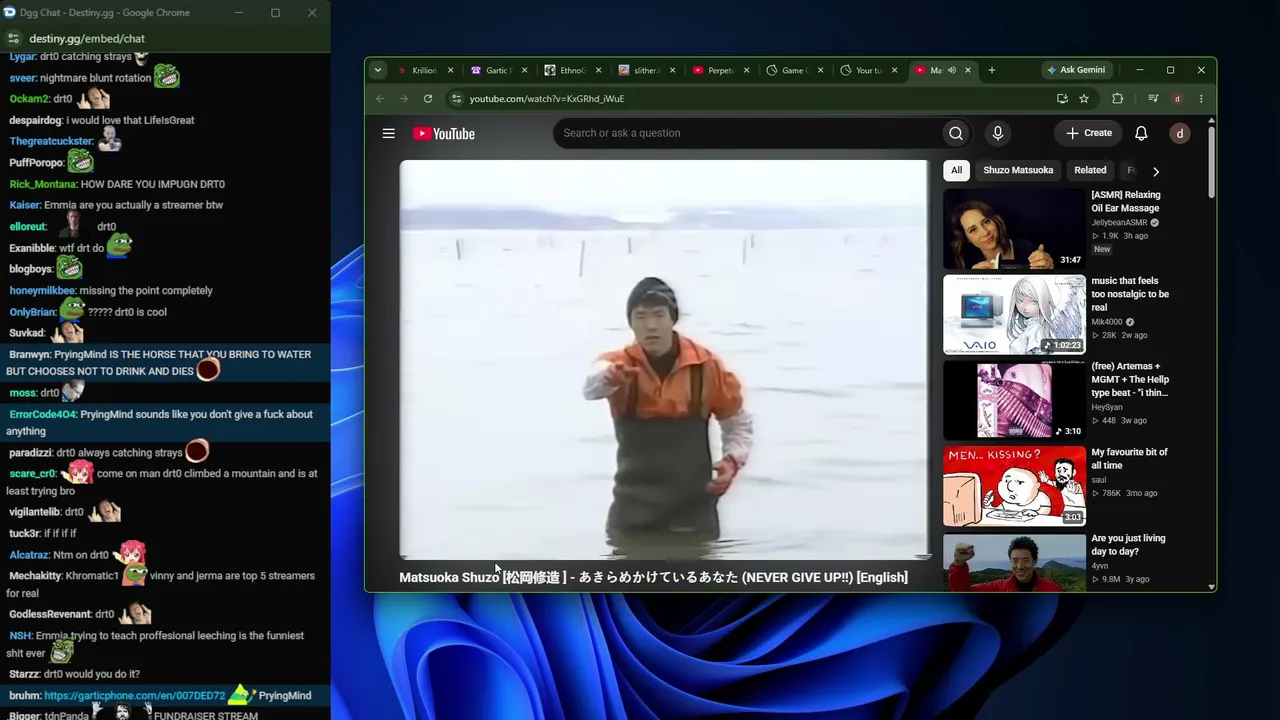Close the slither tab
1280x720 pixels.
coord(673,70)
